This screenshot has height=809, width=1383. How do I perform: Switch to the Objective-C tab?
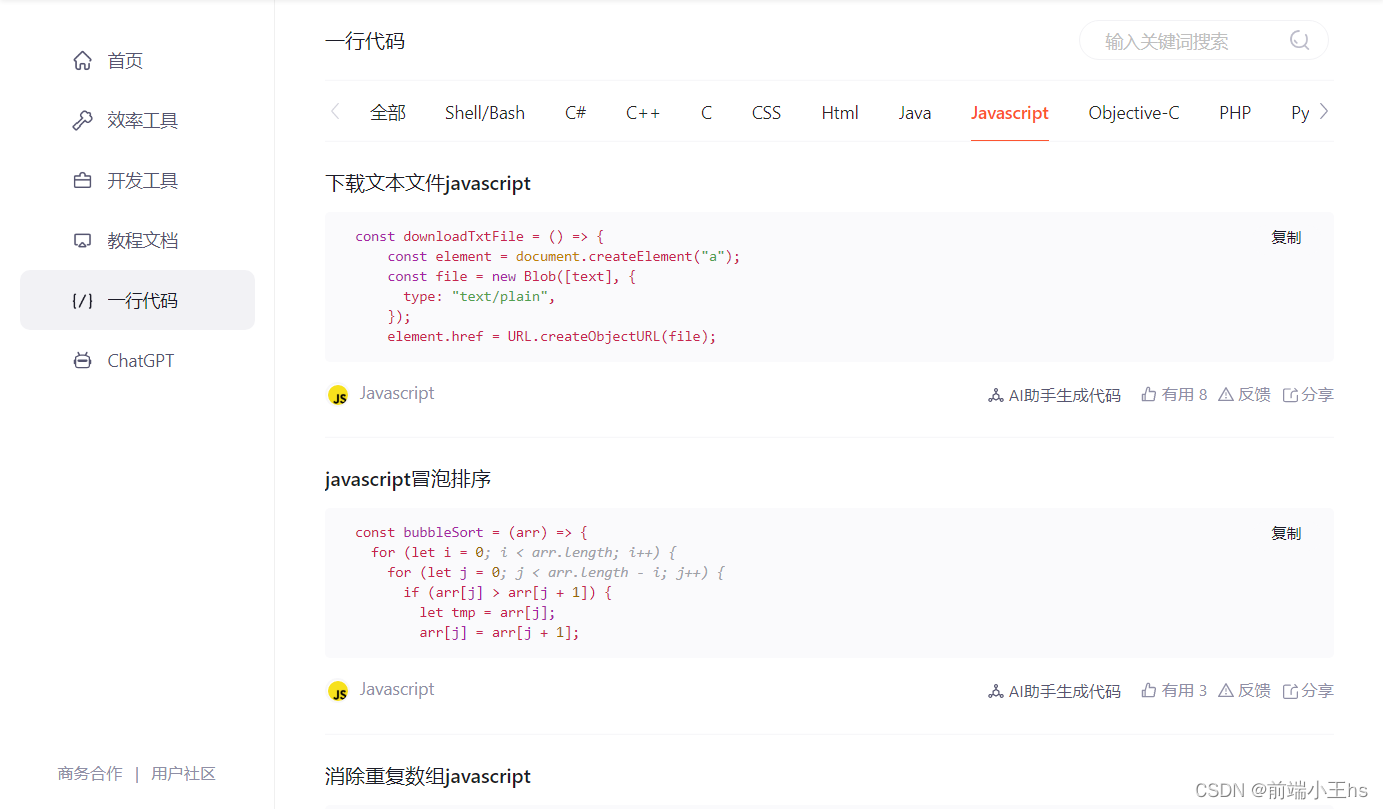click(x=1134, y=113)
